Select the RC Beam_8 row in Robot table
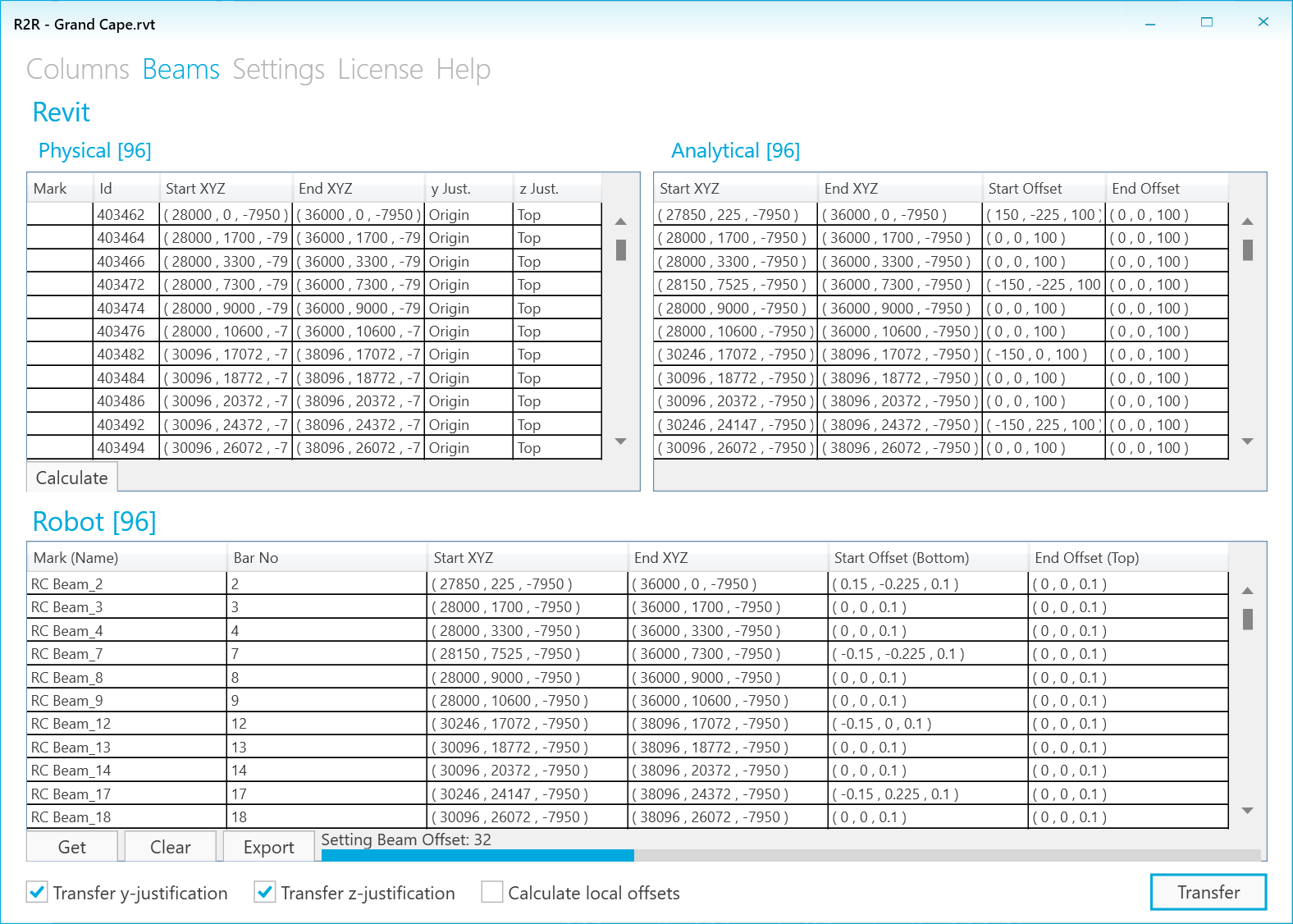1293x924 pixels. click(x=628, y=677)
